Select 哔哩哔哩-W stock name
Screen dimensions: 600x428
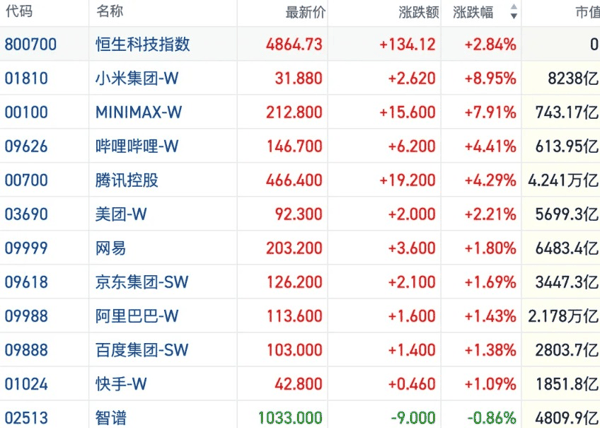(x=137, y=146)
